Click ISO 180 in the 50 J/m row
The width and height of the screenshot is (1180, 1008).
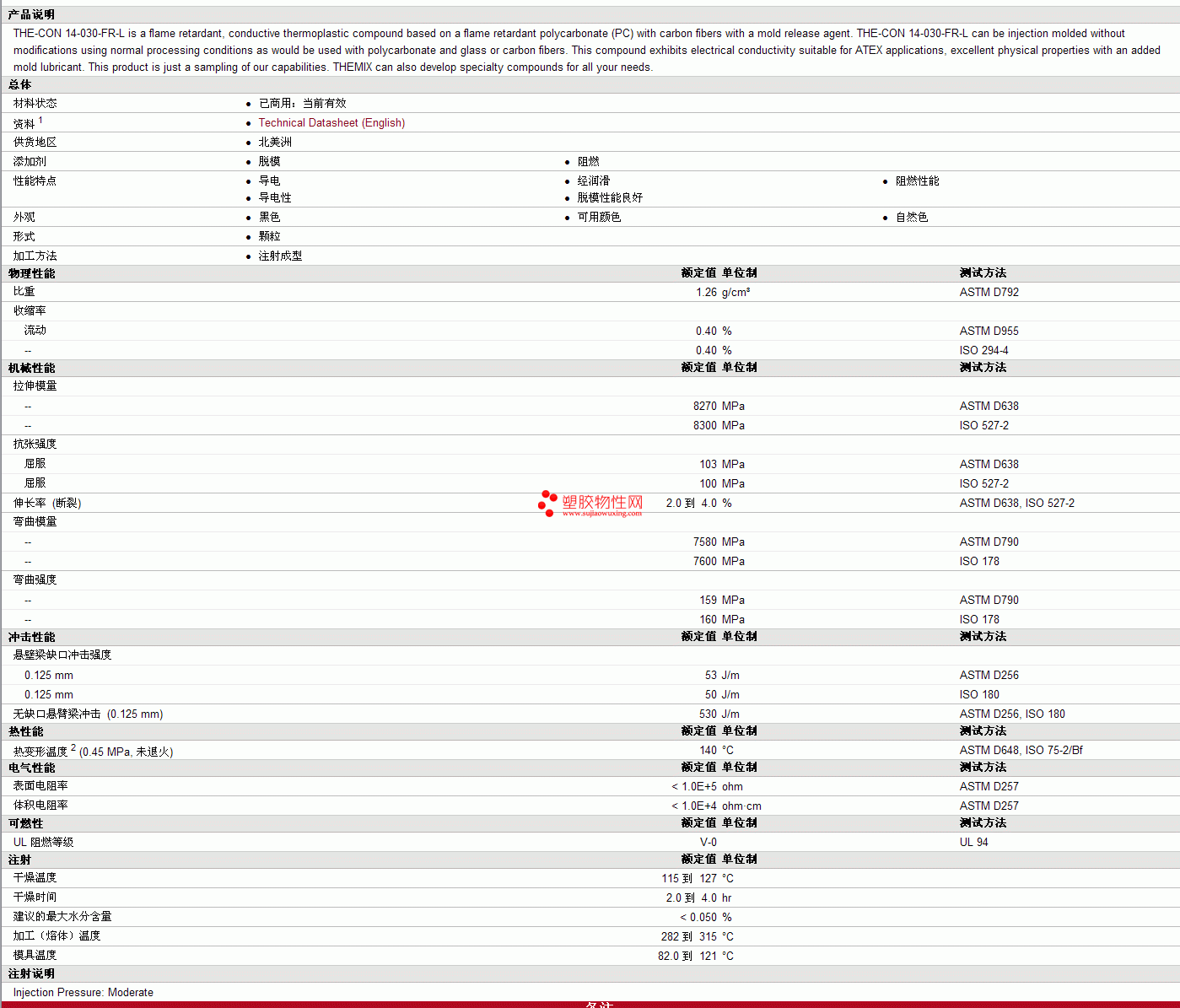[x=979, y=695]
